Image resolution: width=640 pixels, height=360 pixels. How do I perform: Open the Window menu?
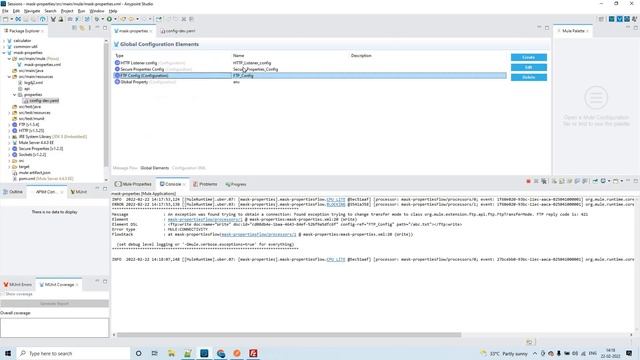click(97, 11)
